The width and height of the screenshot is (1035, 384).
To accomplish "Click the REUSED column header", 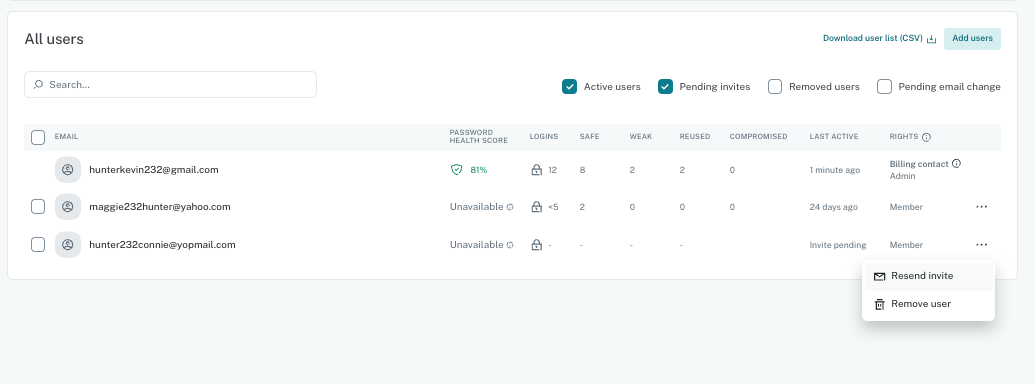I will (694, 137).
